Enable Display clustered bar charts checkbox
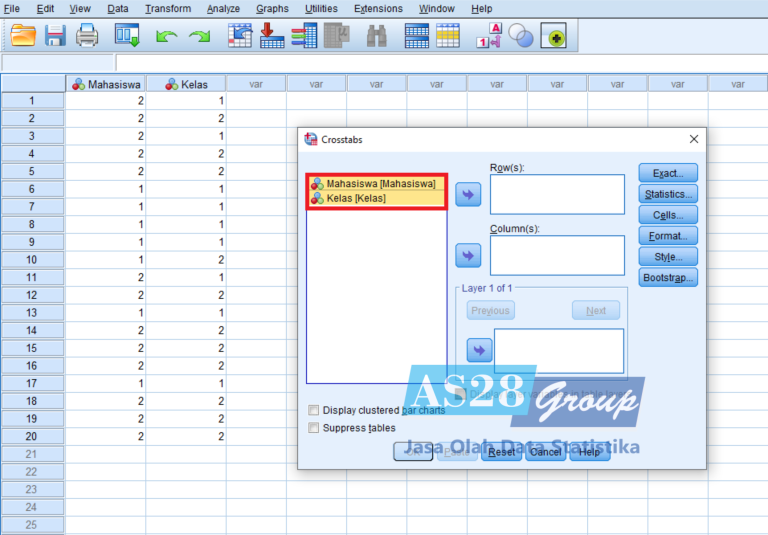The width and height of the screenshot is (768, 535). pos(314,410)
